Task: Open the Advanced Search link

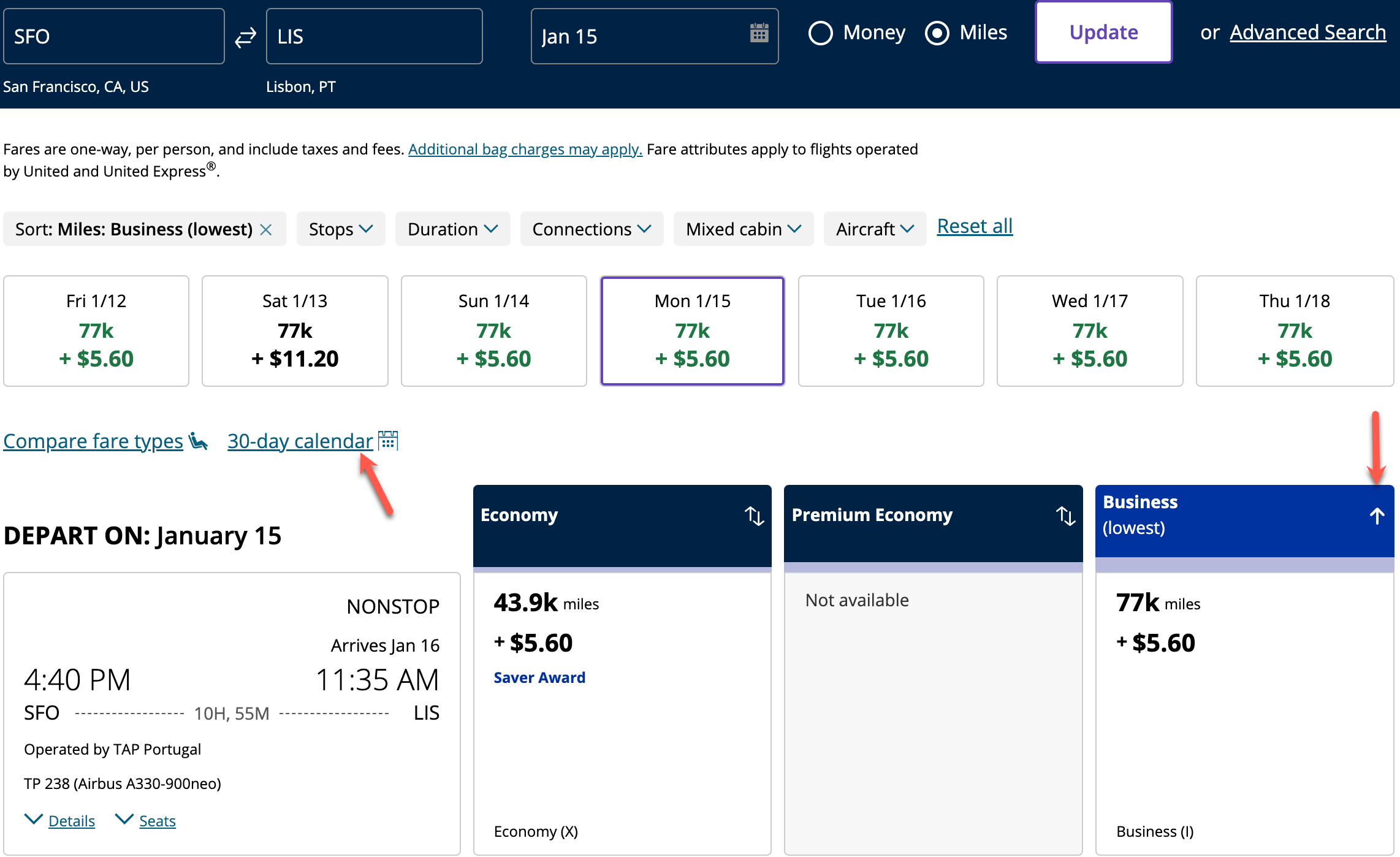Action: tap(1307, 32)
